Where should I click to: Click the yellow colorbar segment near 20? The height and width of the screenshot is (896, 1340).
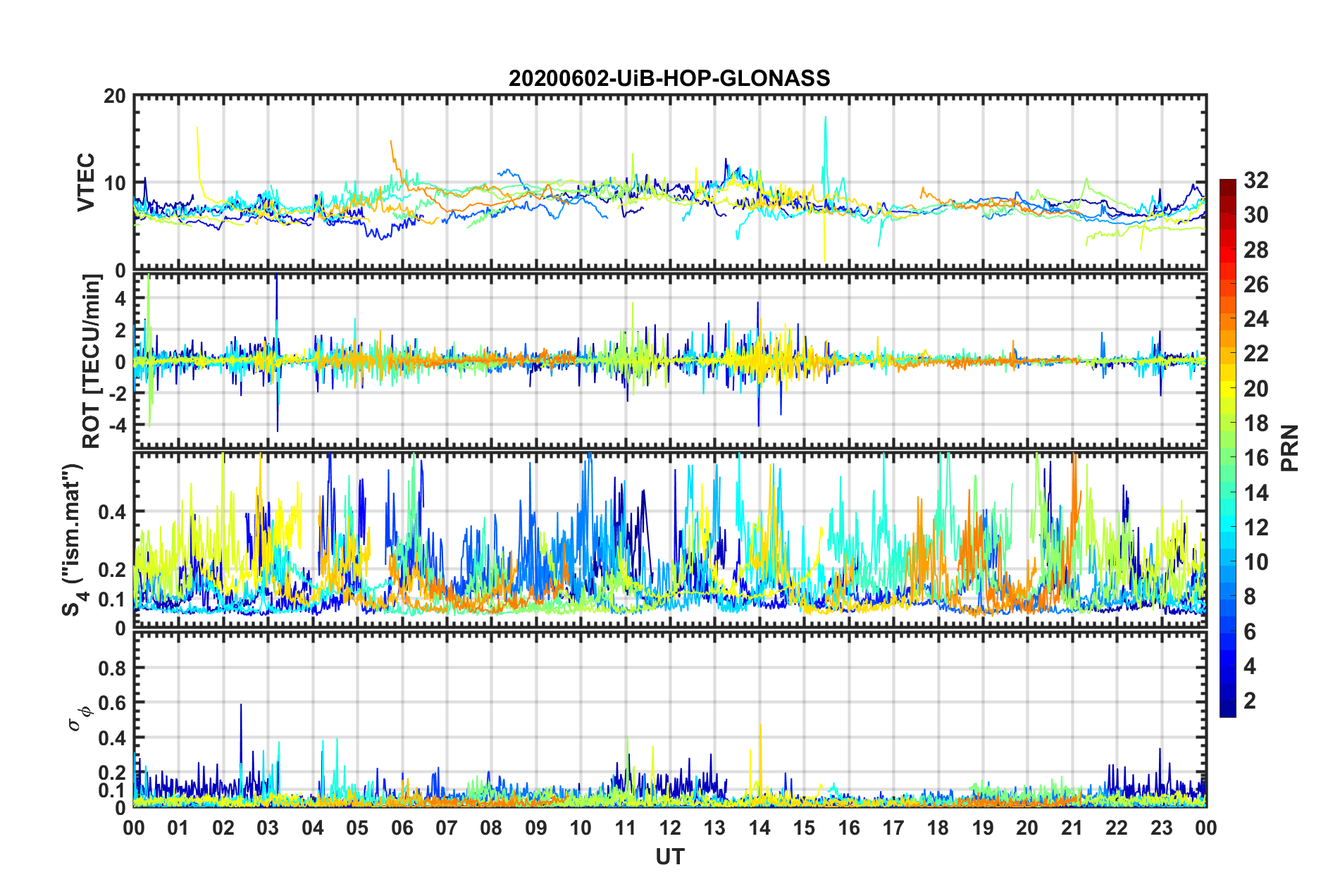coord(1227,388)
